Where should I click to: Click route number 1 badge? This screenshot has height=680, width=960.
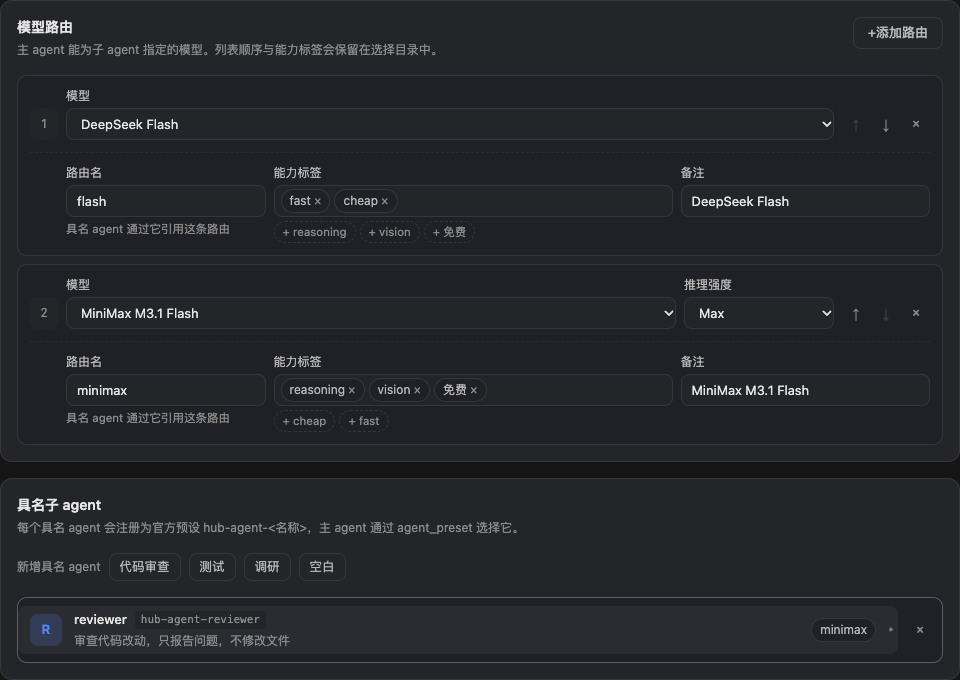44,124
